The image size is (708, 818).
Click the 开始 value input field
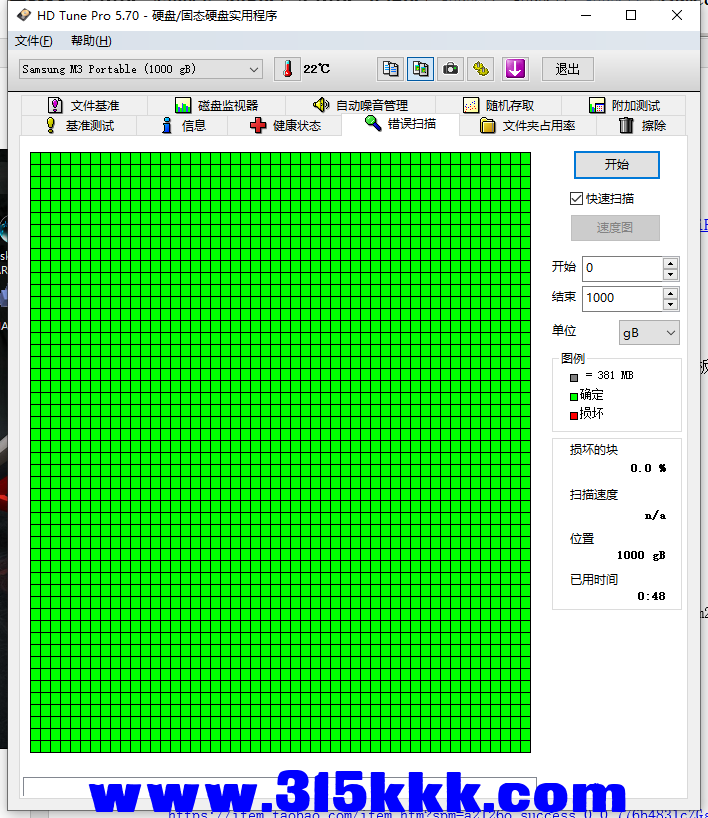622,268
